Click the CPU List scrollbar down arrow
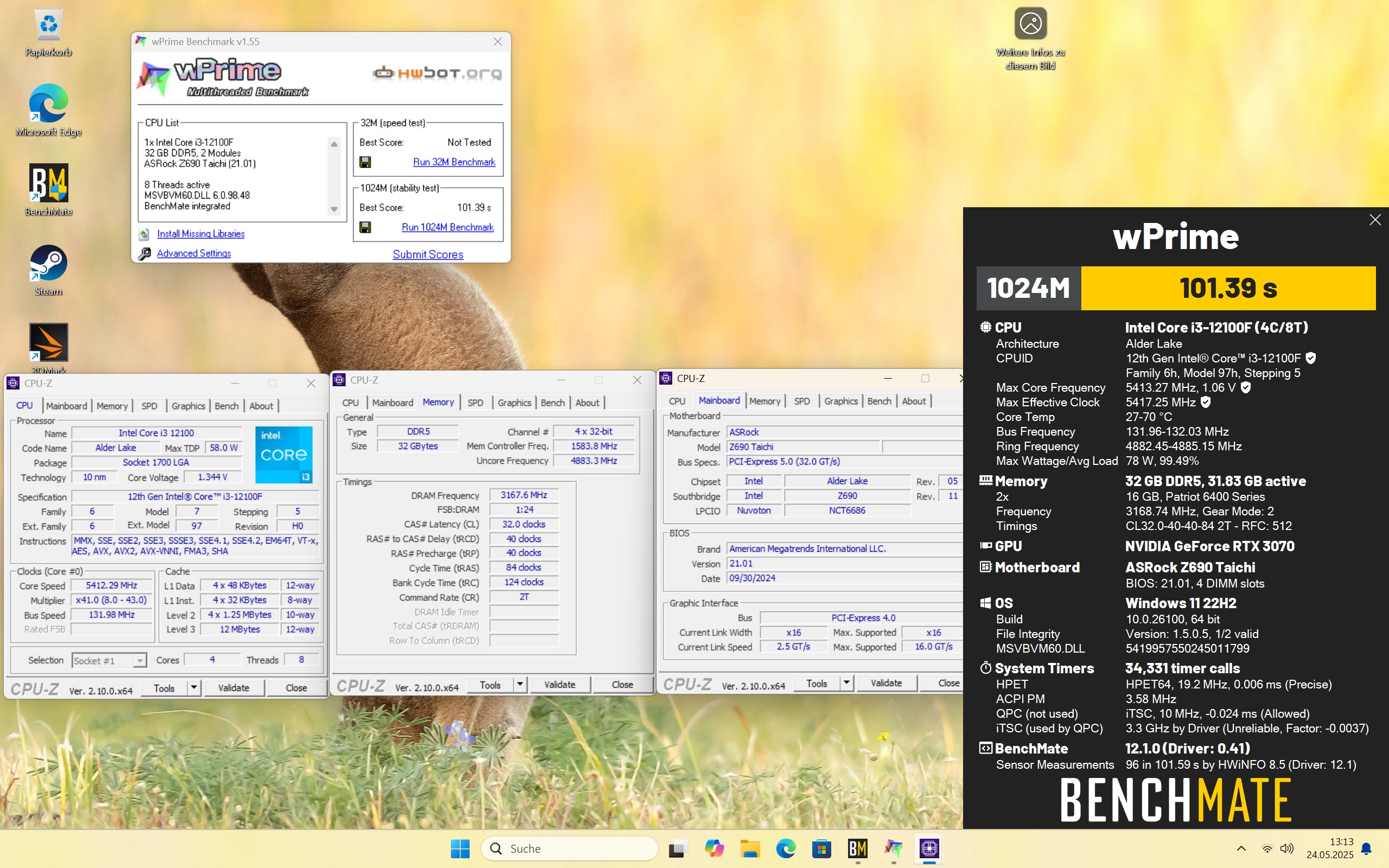Screen dimensions: 1389x868 [334, 209]
